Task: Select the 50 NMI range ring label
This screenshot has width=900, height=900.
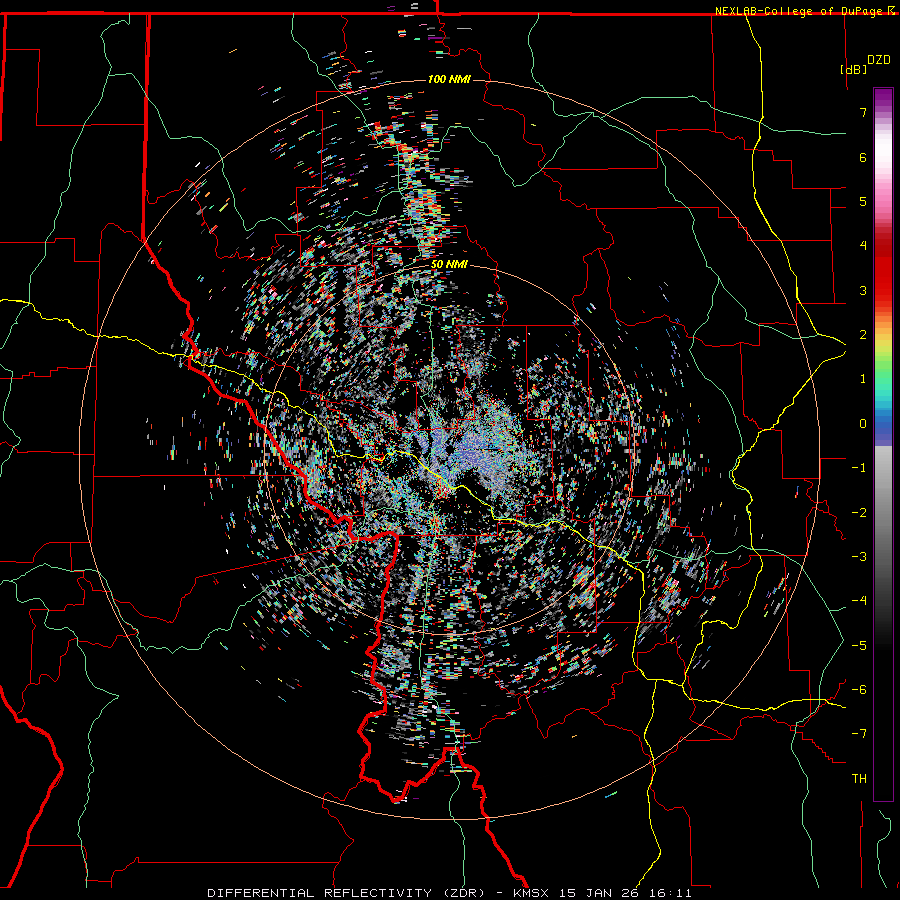Action: click(449, 264)
